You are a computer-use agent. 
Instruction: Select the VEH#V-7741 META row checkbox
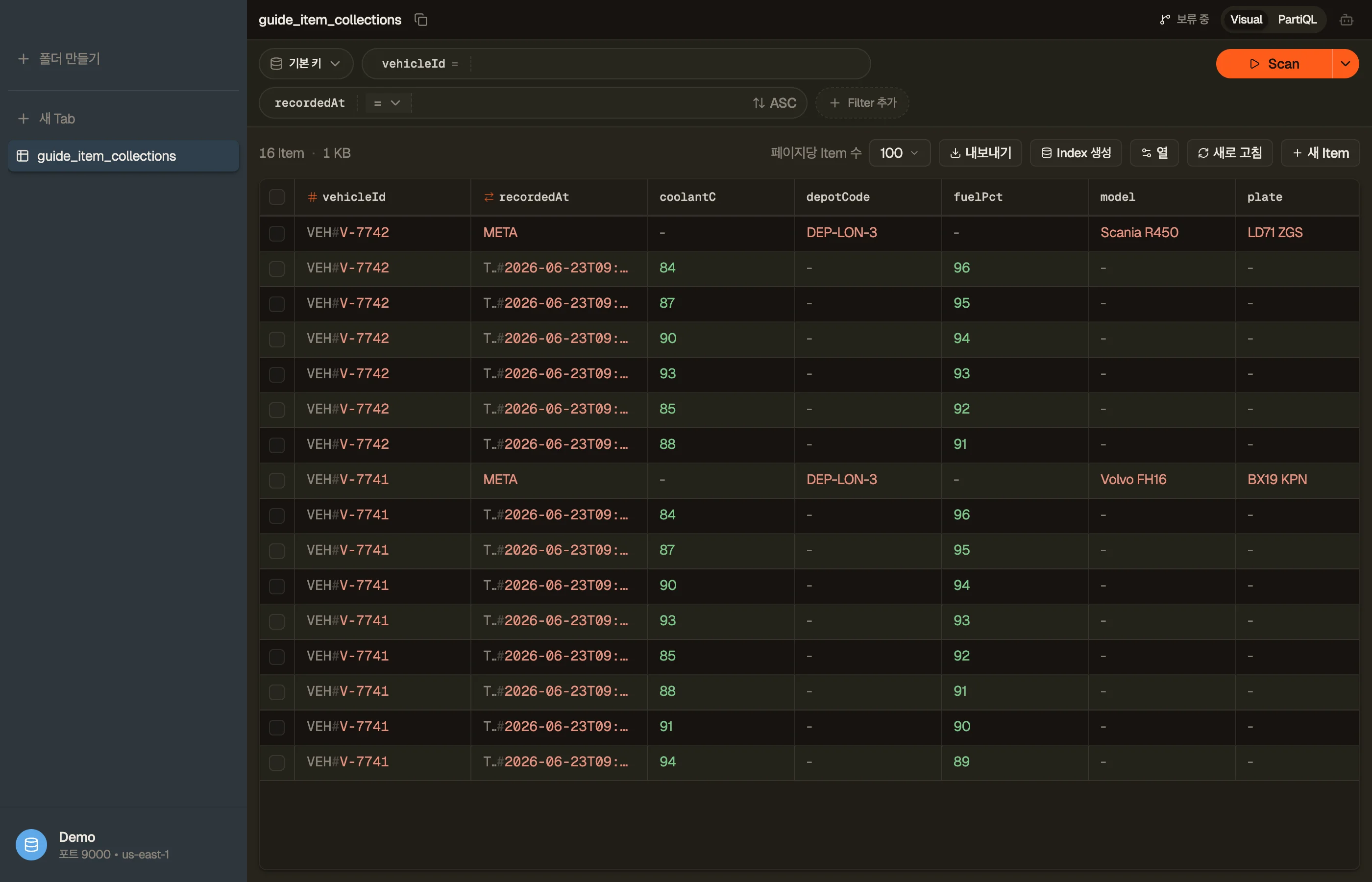click(276, 480)
